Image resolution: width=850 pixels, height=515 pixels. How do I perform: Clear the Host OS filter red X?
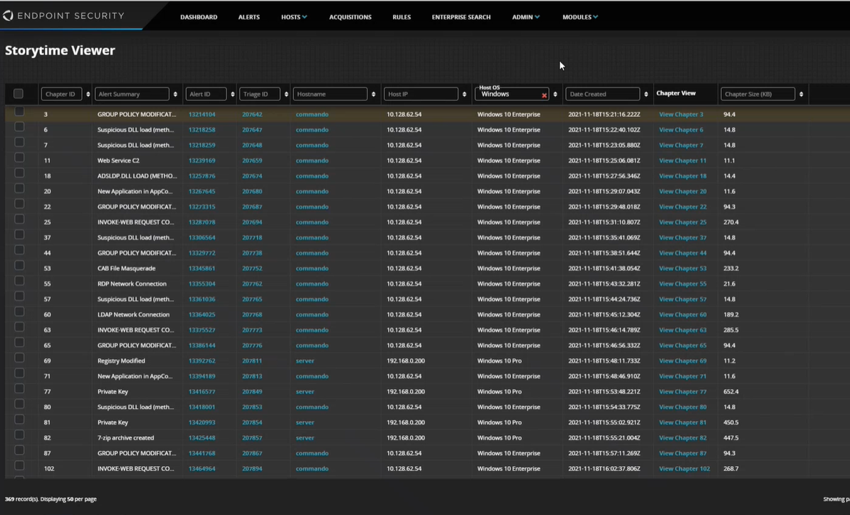544,95
